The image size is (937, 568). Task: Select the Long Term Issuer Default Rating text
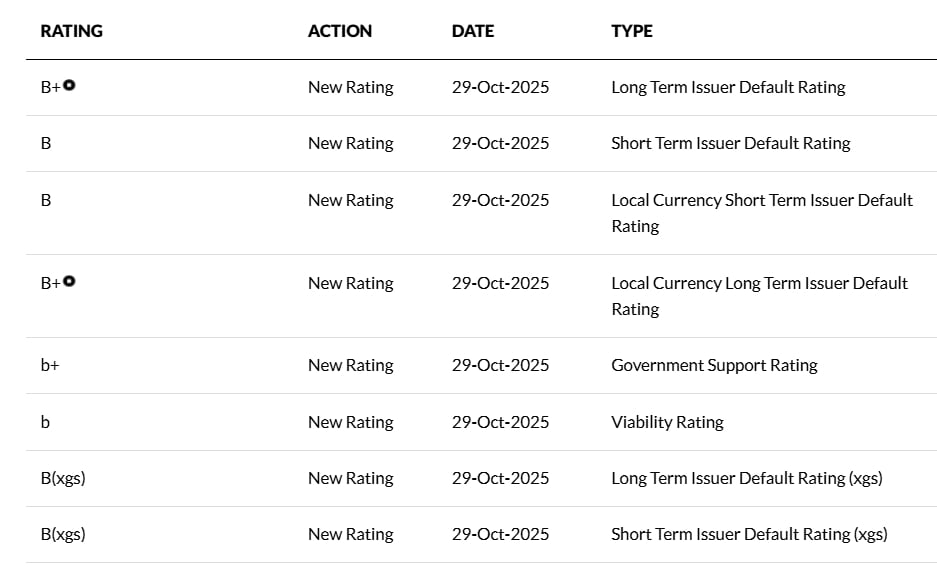coord(728,87)
